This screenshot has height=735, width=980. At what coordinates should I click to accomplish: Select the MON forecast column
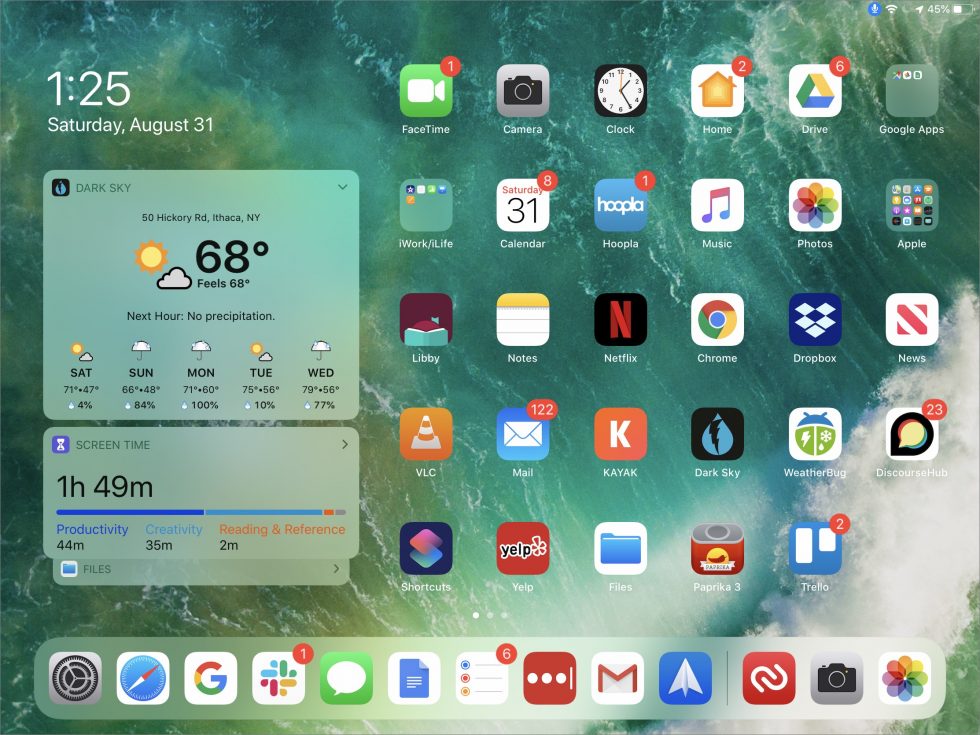point(201,375)
